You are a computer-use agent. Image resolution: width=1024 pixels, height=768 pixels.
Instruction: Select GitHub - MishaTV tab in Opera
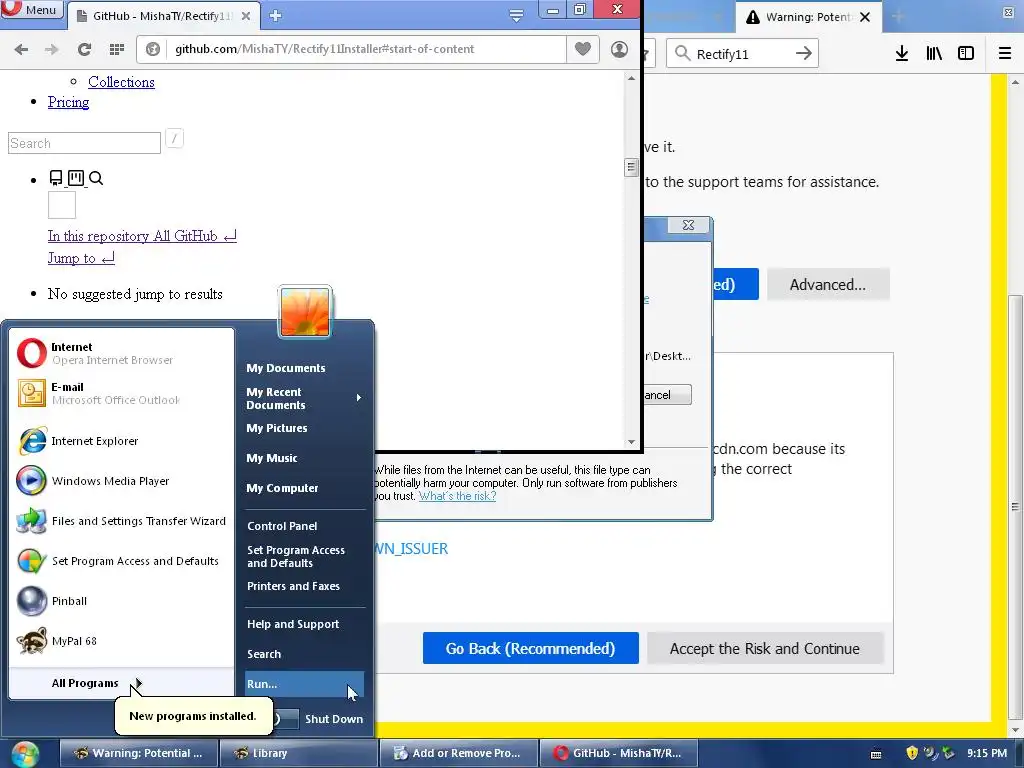[163, 16]
